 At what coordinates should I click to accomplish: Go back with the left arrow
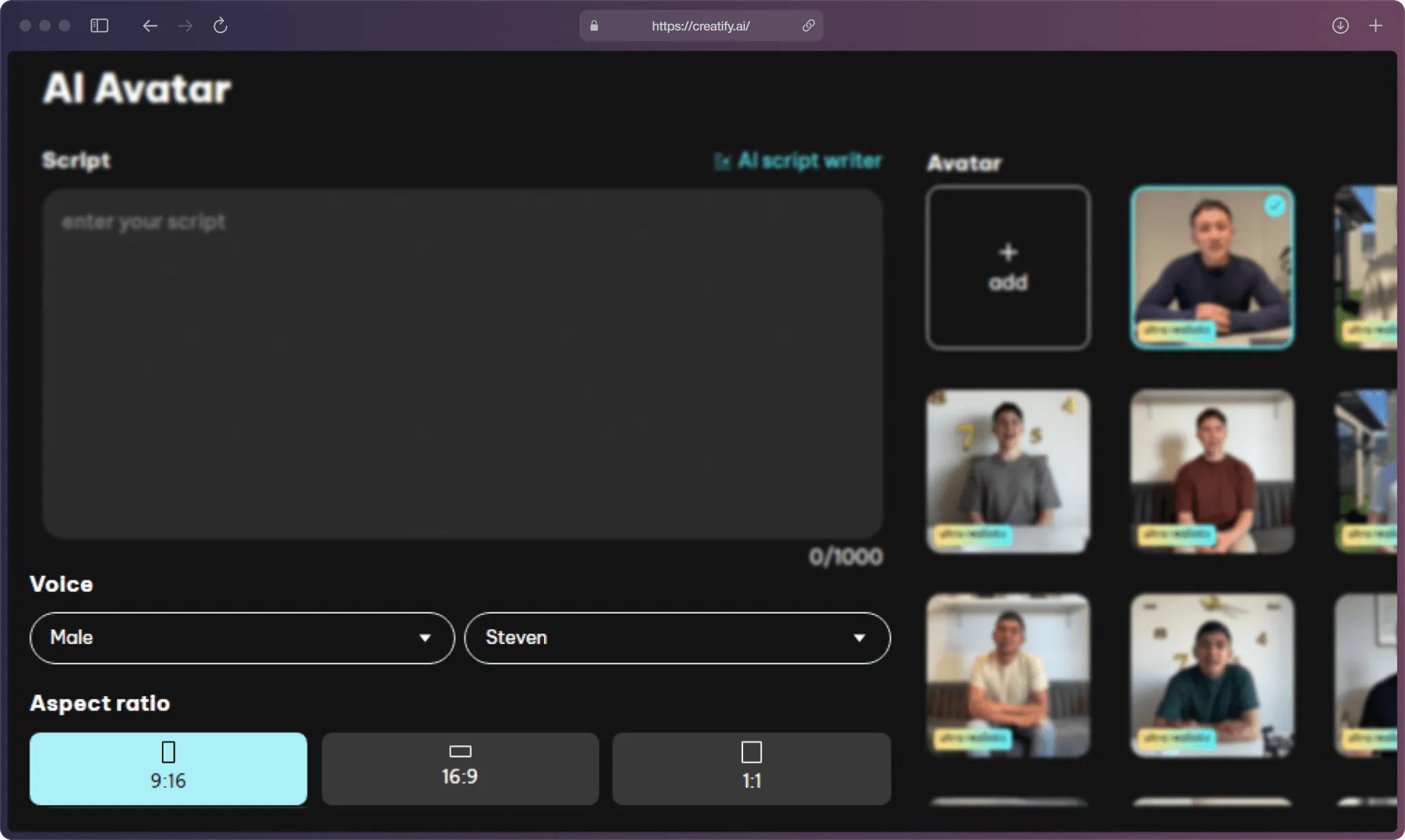pos(150,26)
